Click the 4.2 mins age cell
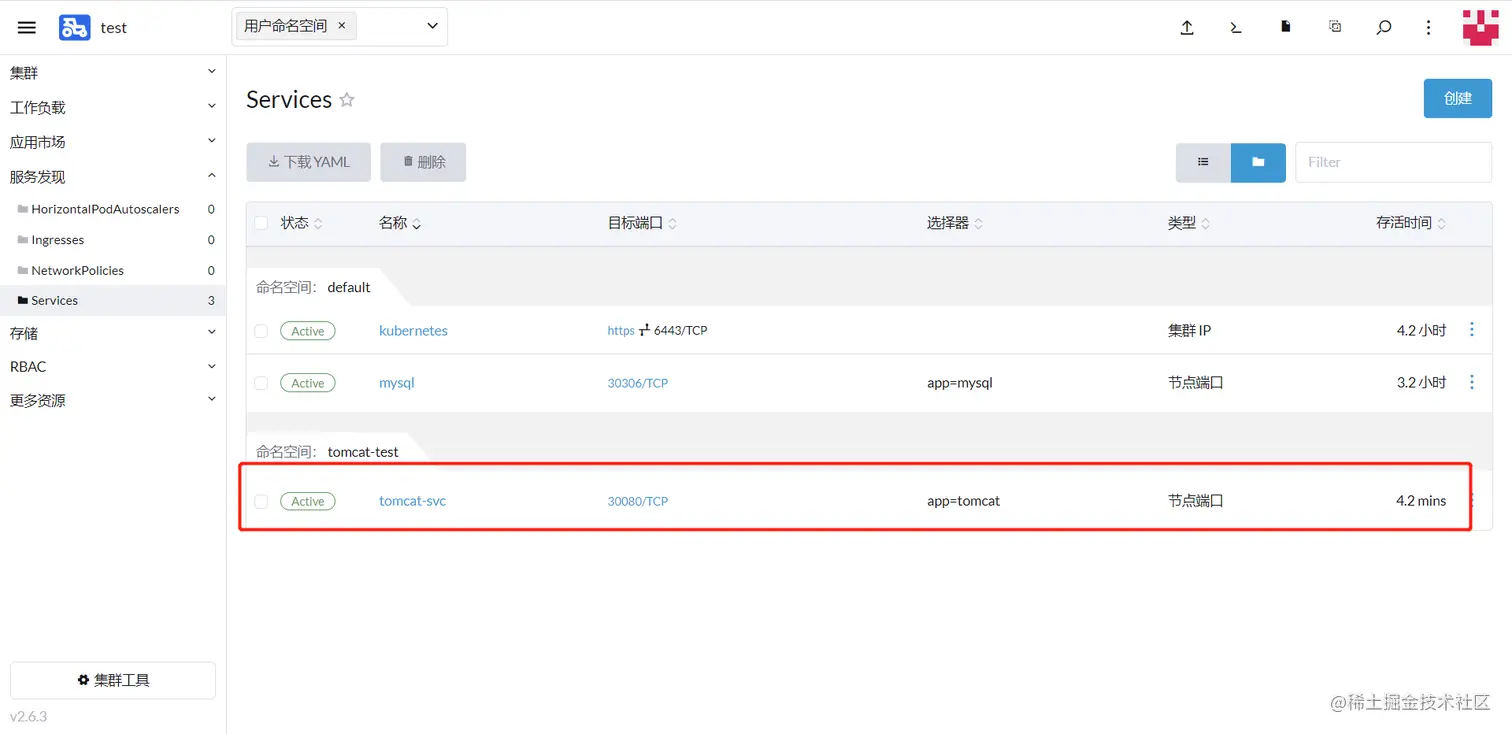 tap(1421, 501)
